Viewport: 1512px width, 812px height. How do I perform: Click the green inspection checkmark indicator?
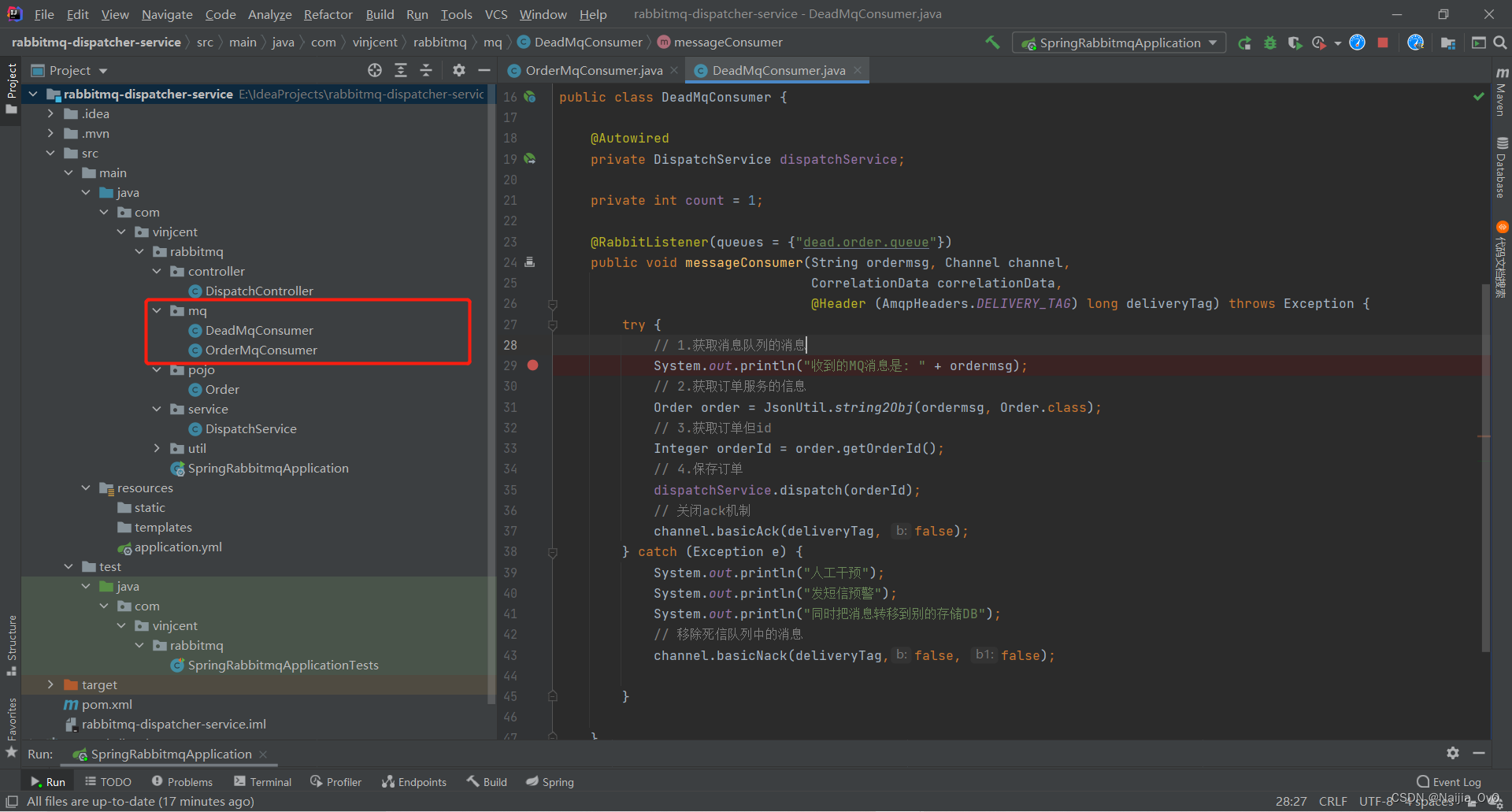click(x=1478, y=96)
